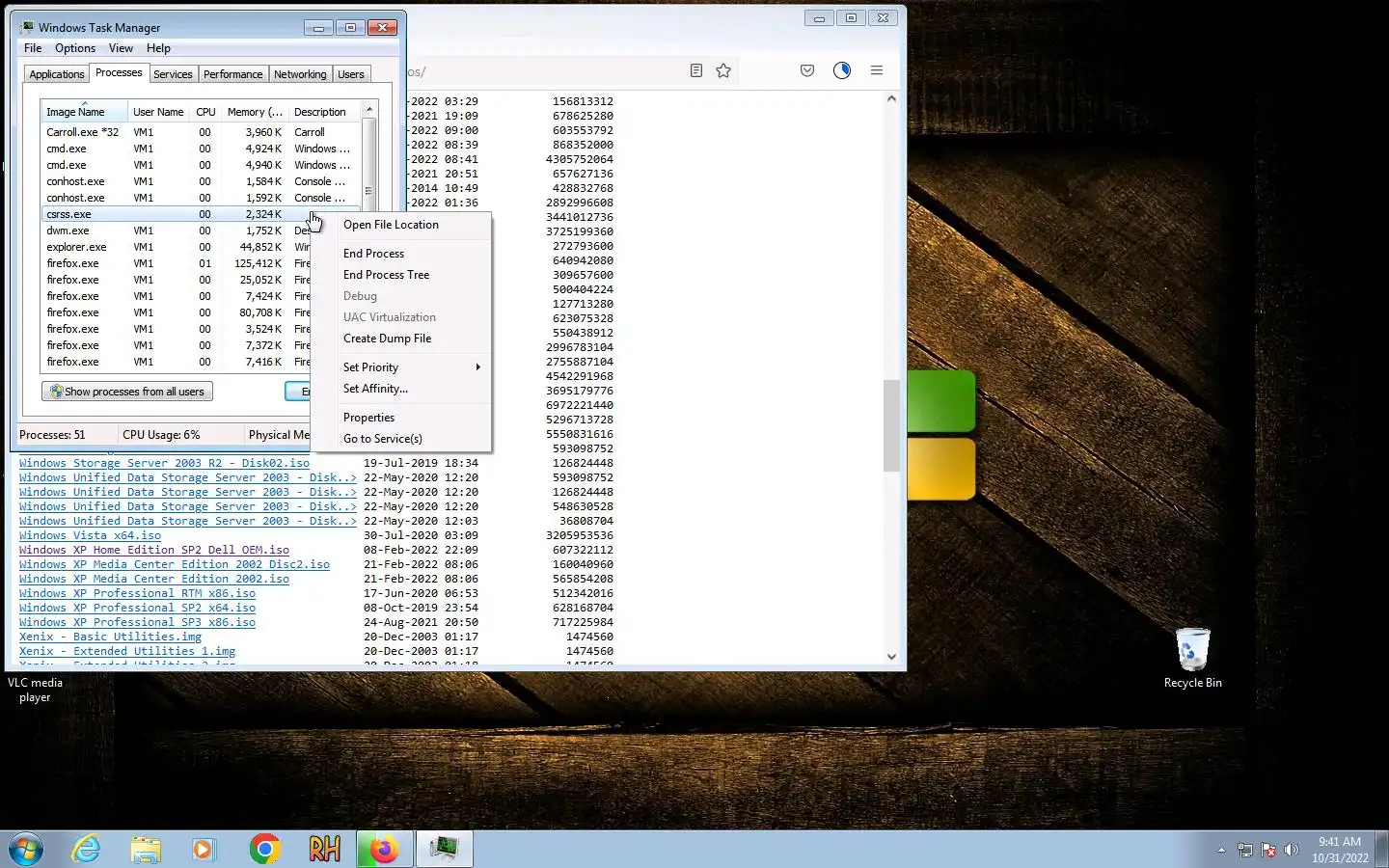Image resolution: width=1389 pixels, height=868 pixels.
Task: Switch to the Networking tab
Action: point(300,74)
